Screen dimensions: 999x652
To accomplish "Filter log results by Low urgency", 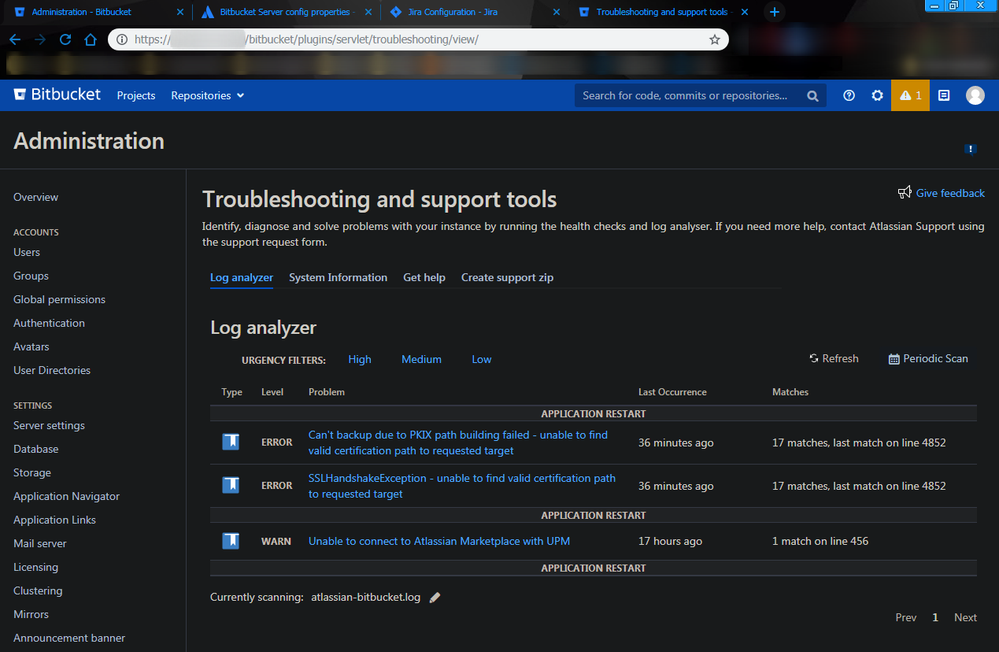I will 481,360.
